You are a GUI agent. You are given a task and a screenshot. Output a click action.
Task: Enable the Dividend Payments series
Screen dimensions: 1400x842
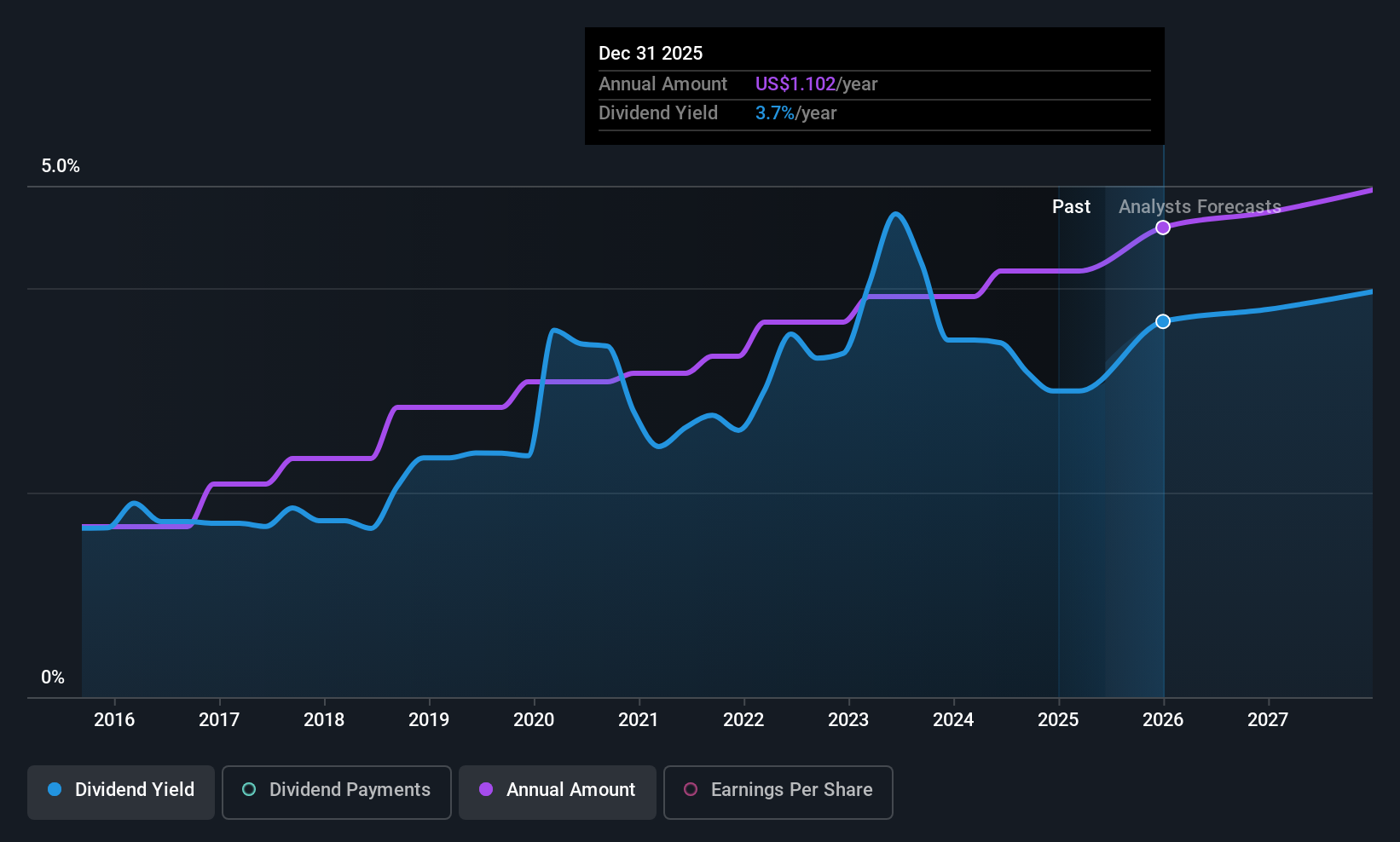point(337,793)
